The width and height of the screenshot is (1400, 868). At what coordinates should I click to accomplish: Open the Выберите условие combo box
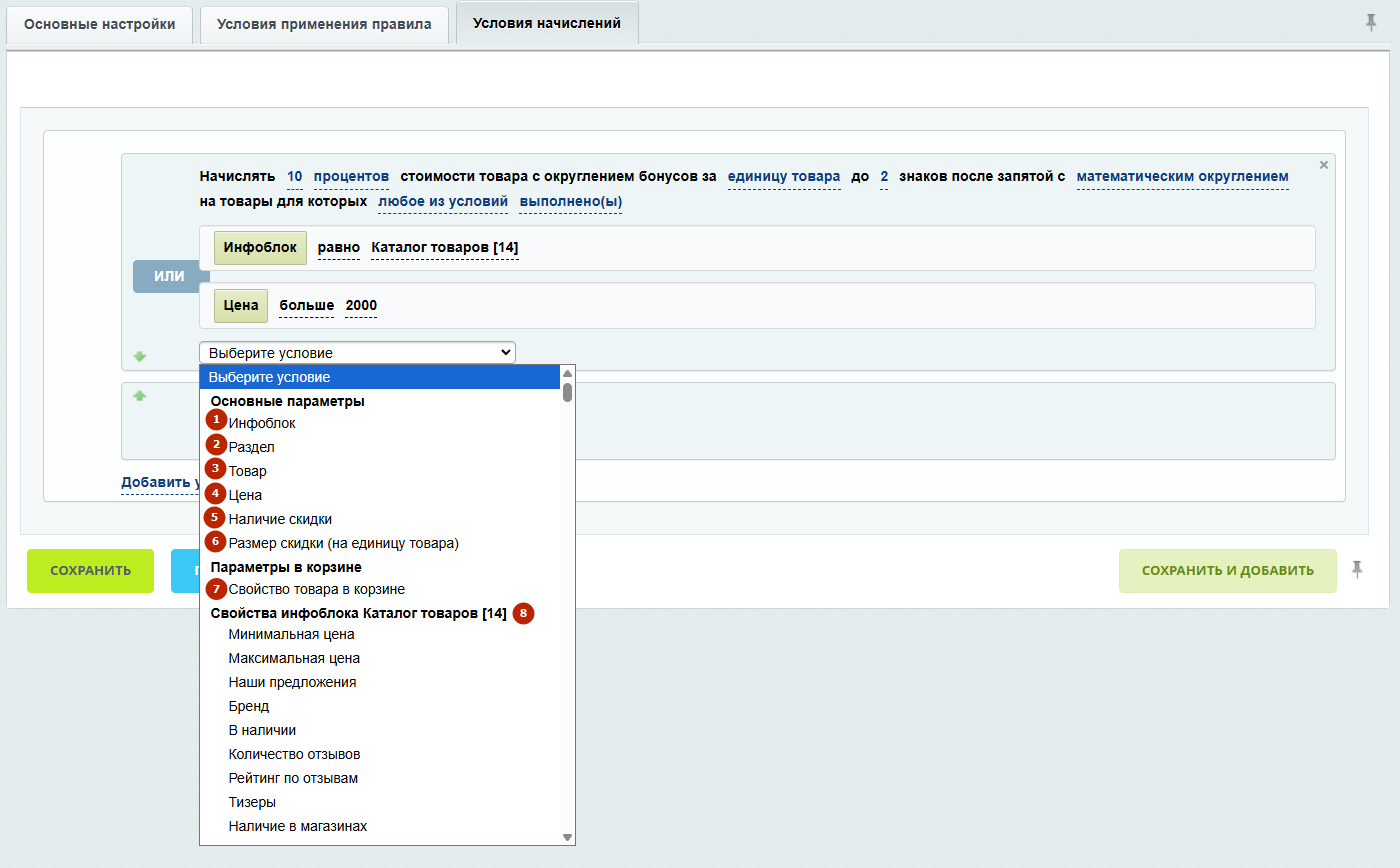(357, 352)
